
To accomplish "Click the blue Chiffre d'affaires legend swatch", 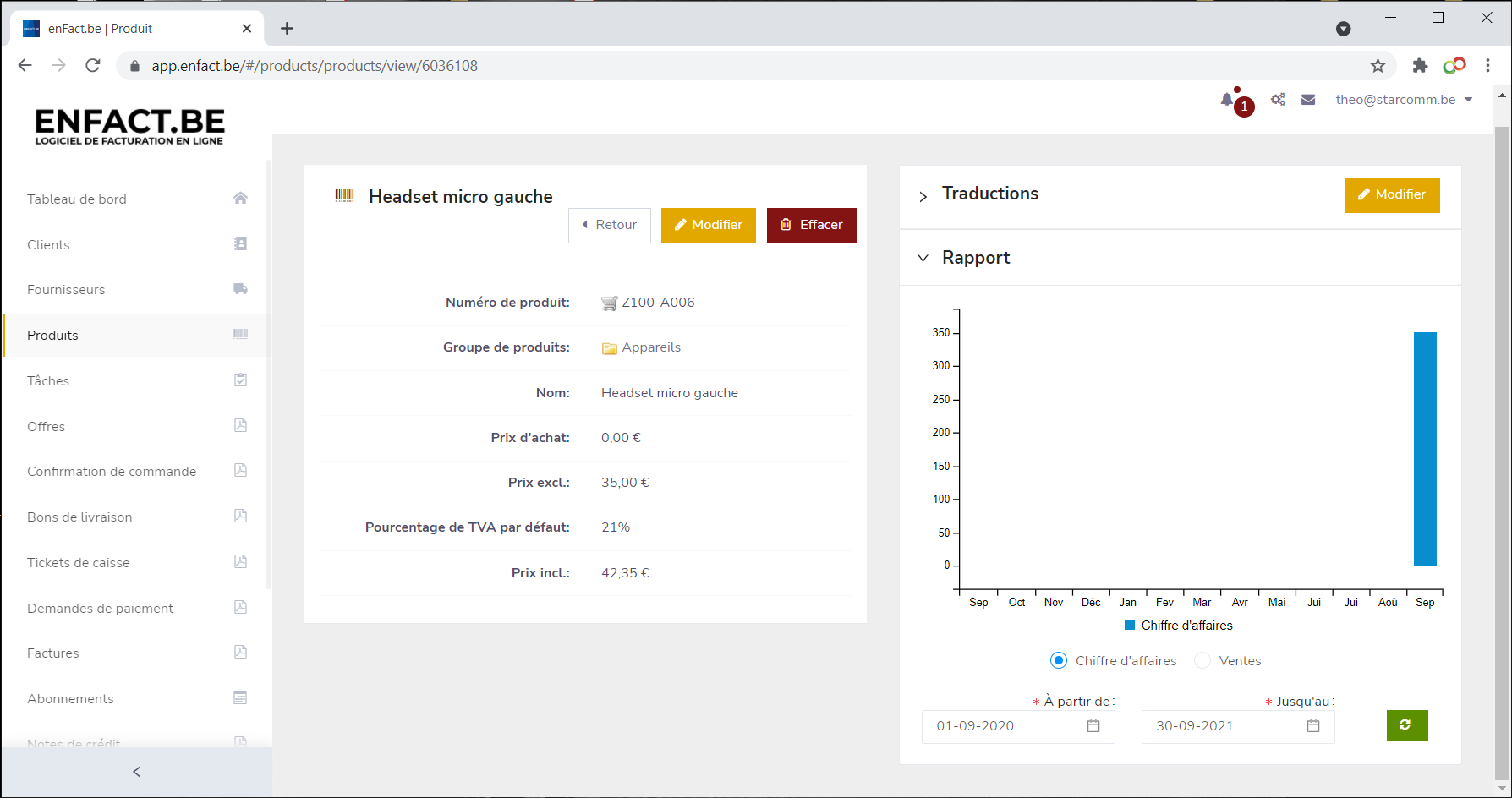I will 1130,625.
